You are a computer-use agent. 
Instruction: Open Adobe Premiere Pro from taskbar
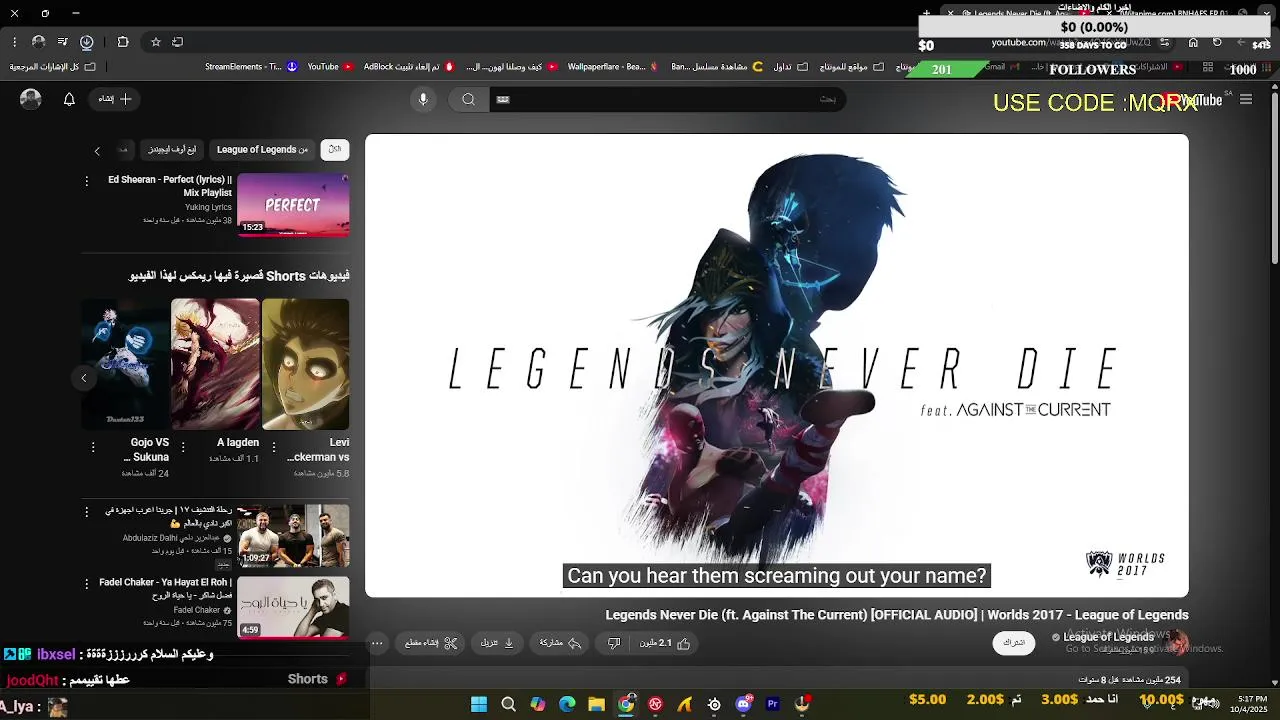[x=772, y=704]
